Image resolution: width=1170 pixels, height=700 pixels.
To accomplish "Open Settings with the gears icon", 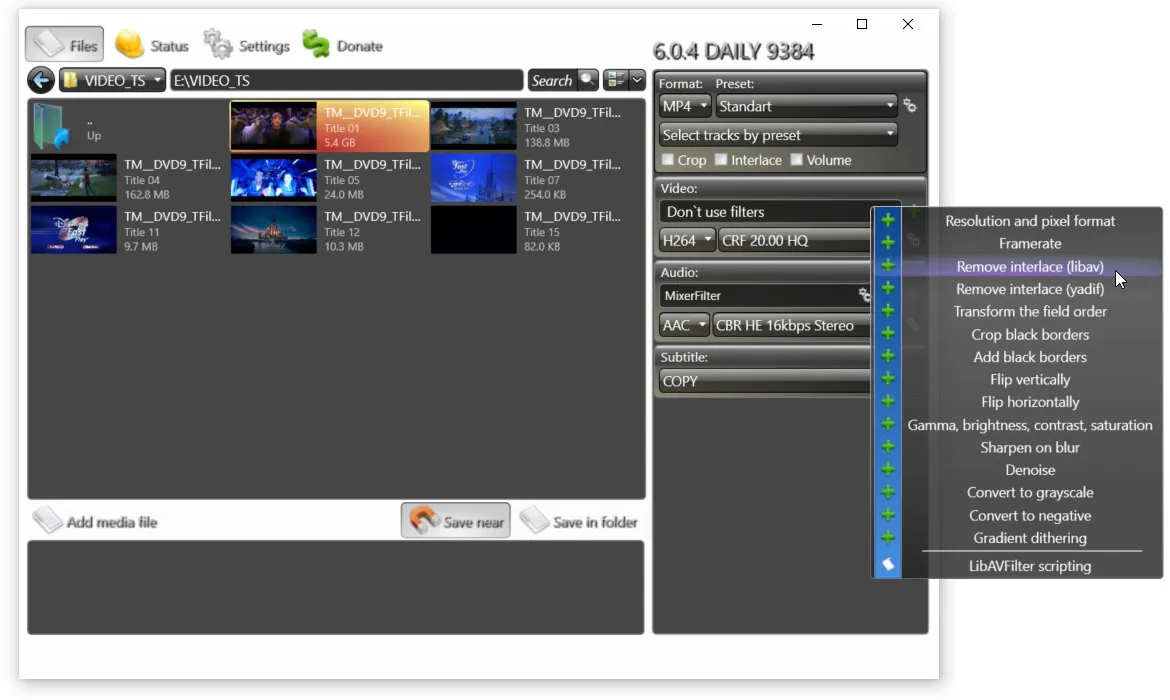I will (x=218, y=43).
